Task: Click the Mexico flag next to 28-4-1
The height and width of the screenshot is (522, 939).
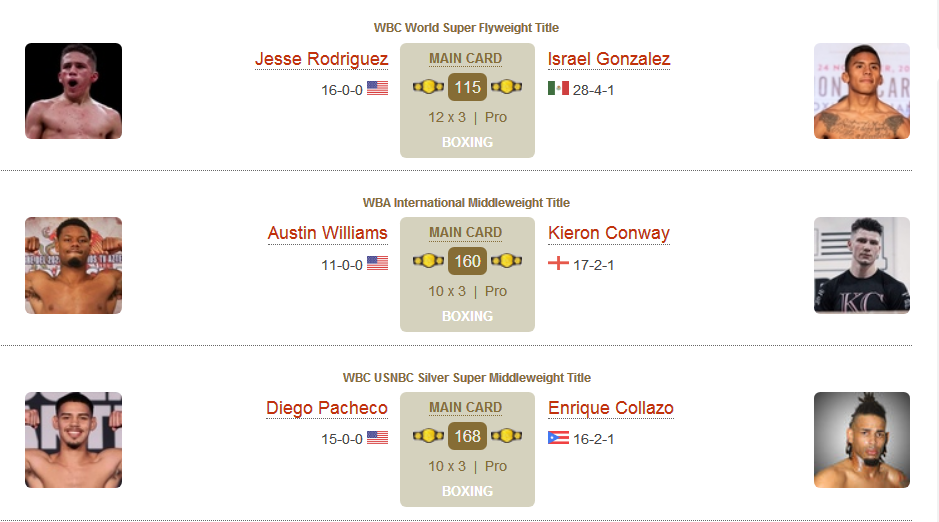Action: point(558,89)
